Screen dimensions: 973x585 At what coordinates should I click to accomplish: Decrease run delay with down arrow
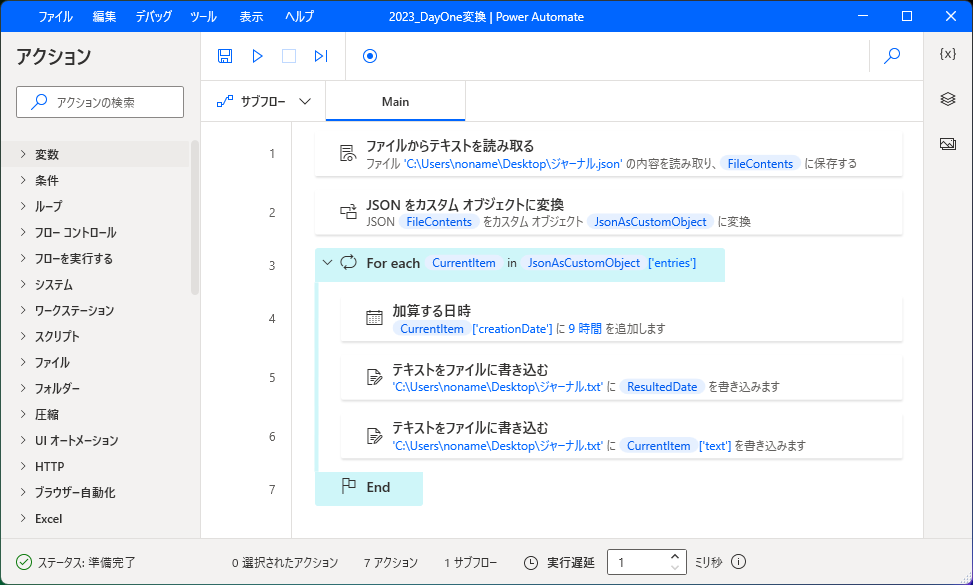pyautogui.click(x=676, y=568)
